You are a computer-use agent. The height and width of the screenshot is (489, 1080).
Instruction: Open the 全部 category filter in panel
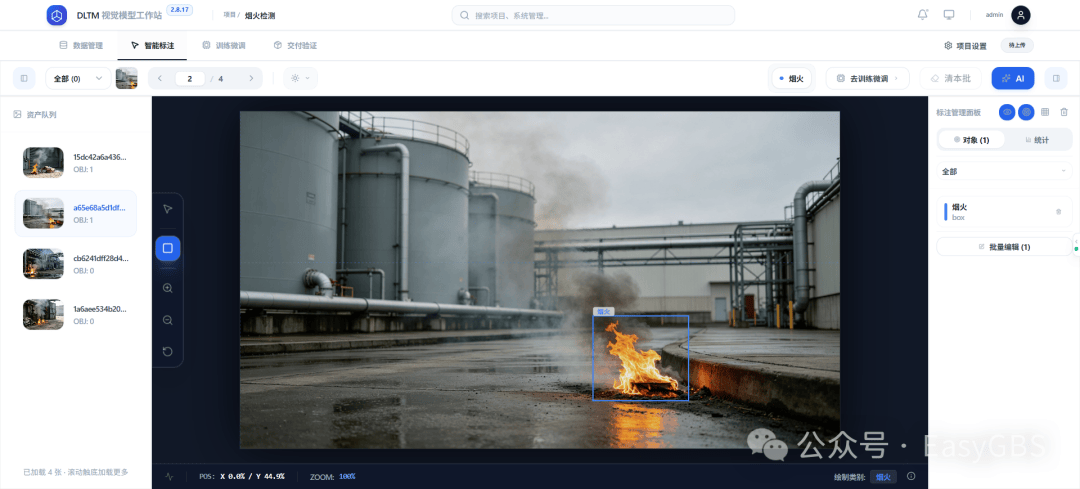coord(1004,171)
